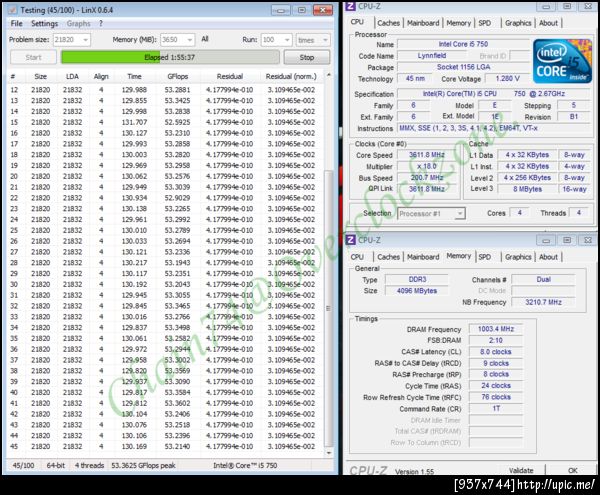Click the upper CPU-Z maximize button
The width and height of the screenshot is (600, 495).
(x=567, y=6)
